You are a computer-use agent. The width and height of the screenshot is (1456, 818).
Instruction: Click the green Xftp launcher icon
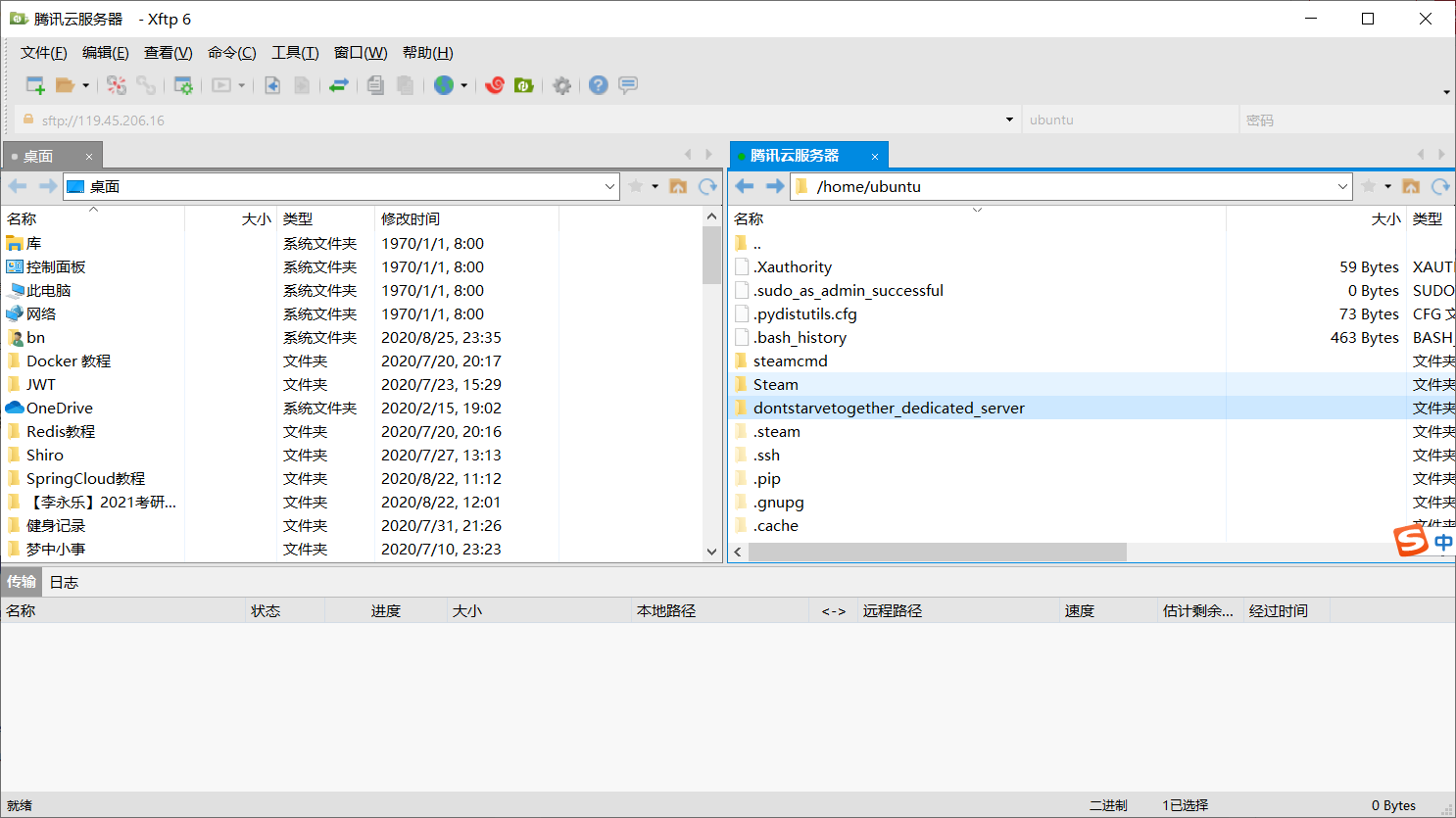524,85
